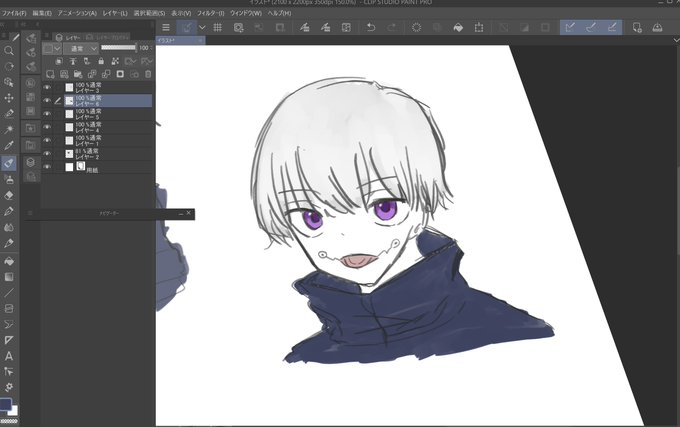Open the ヘルプ(H) menu
The width and height of the screenshot is (680, 427).
pyautogui.click(x=279, y=13)
